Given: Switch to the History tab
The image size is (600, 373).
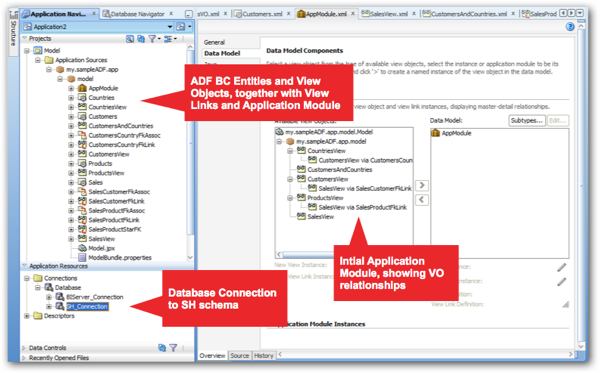Looking at the screenshot, I should pos(264,355).
